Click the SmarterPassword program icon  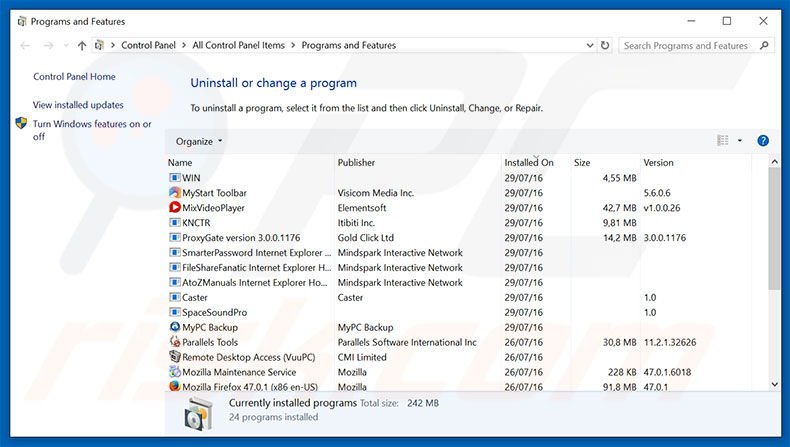174,252
